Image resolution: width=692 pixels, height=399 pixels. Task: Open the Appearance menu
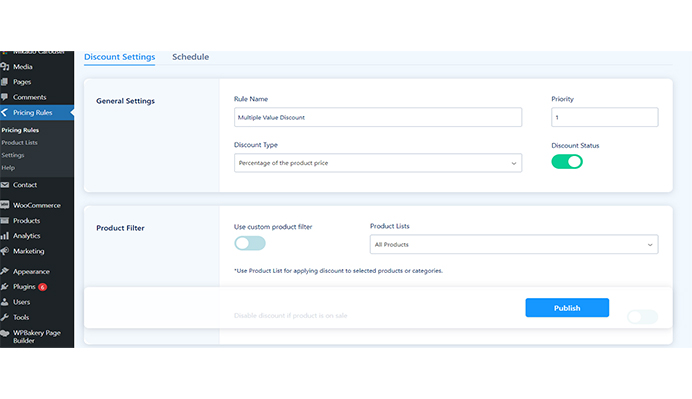[x=31, y=271]
